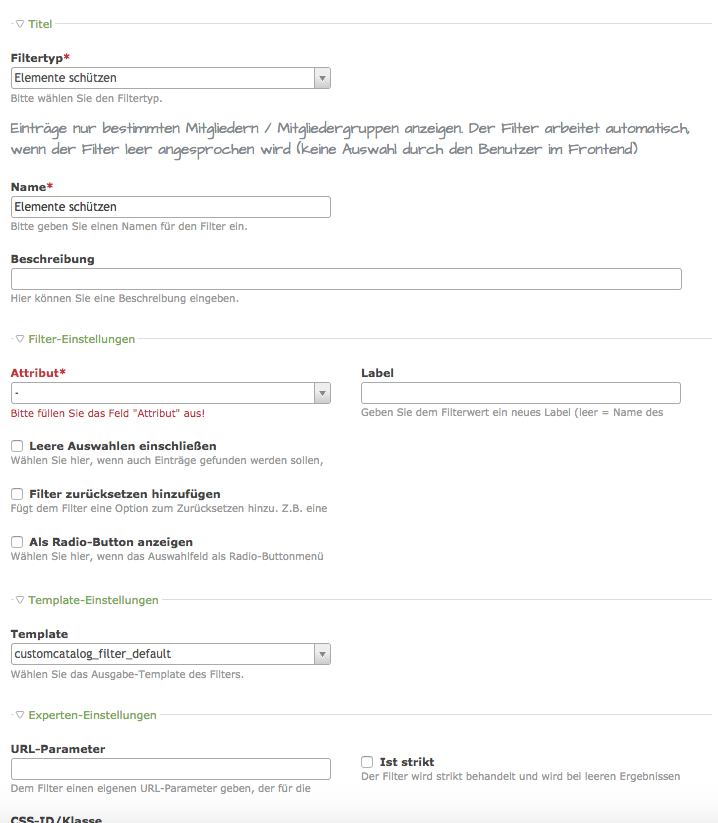Click the bold Beschreibung field label
This screenshot has width=718, height=823.
[x=52, y=259]
